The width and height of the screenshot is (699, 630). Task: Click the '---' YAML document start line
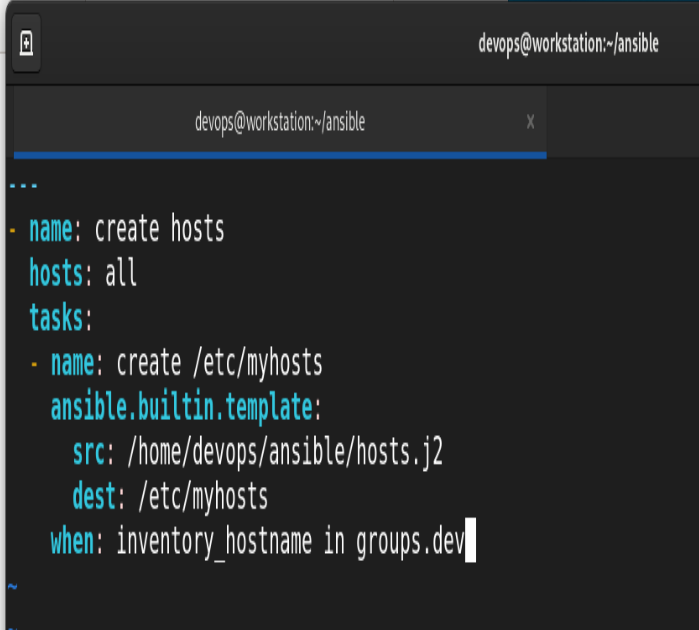[23, 185]
